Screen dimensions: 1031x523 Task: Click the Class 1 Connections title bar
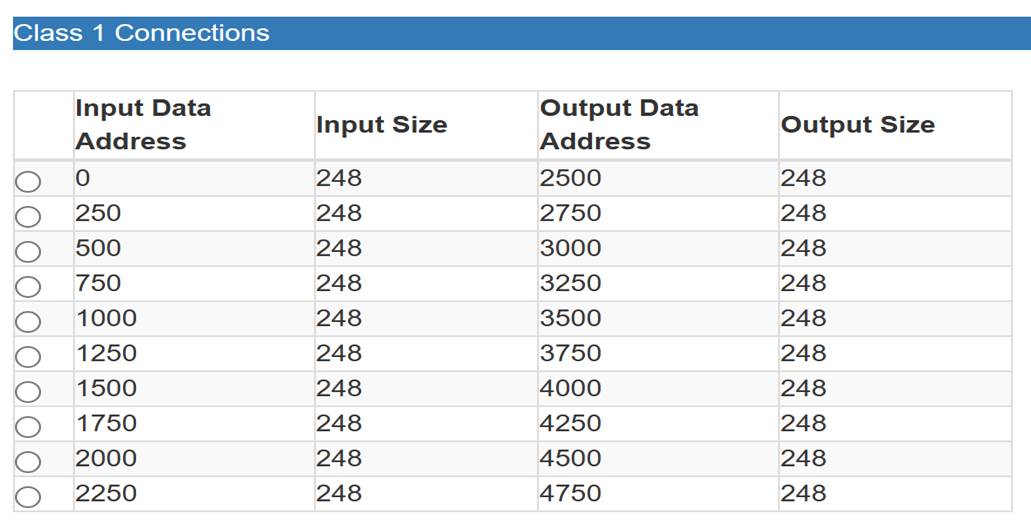[522, 33]
